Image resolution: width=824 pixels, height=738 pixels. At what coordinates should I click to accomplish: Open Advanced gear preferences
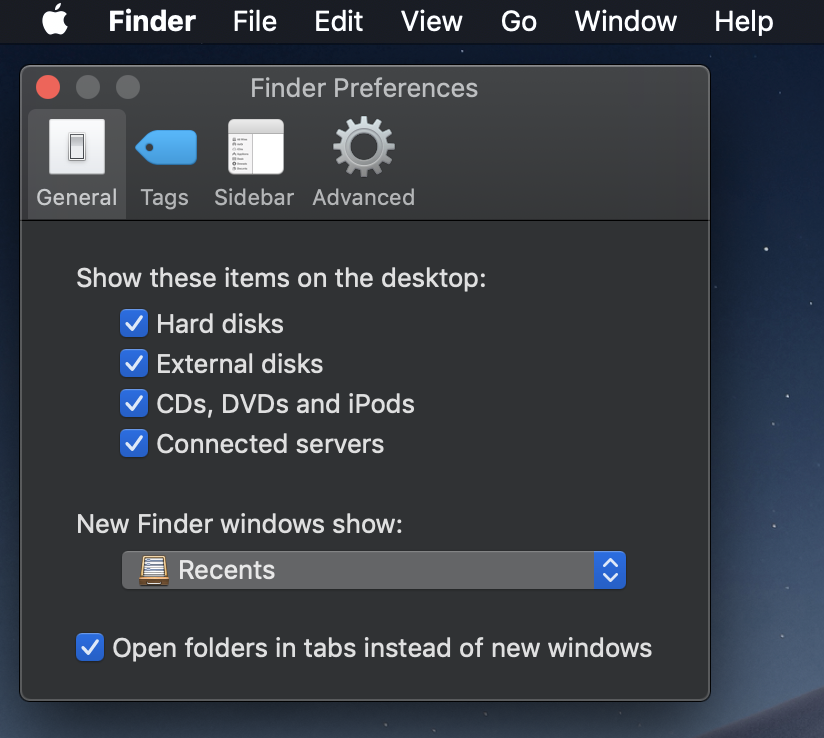coord(364,164)
